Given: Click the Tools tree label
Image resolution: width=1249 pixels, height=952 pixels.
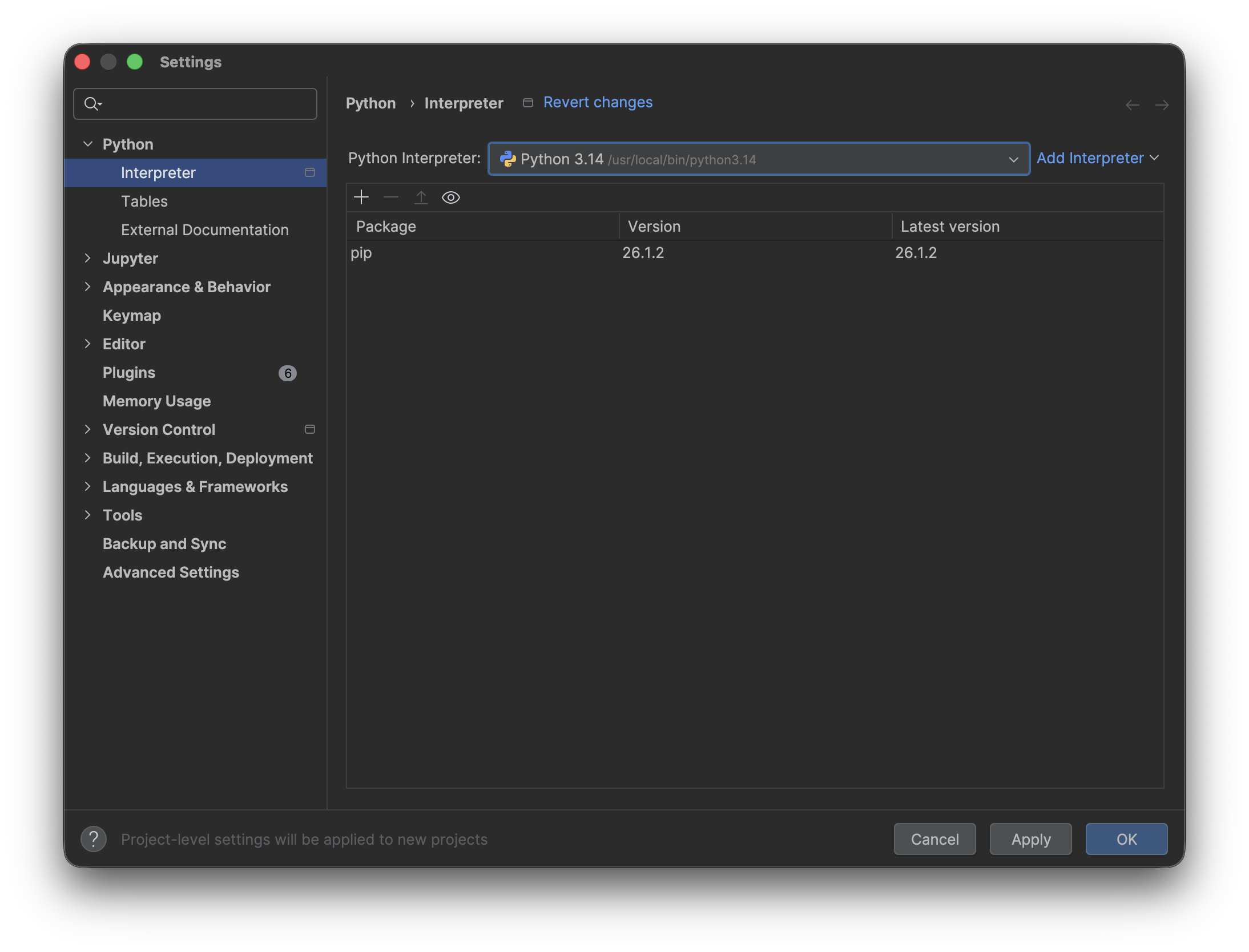Looking at the screenshot, I should (x=123, y=515).
